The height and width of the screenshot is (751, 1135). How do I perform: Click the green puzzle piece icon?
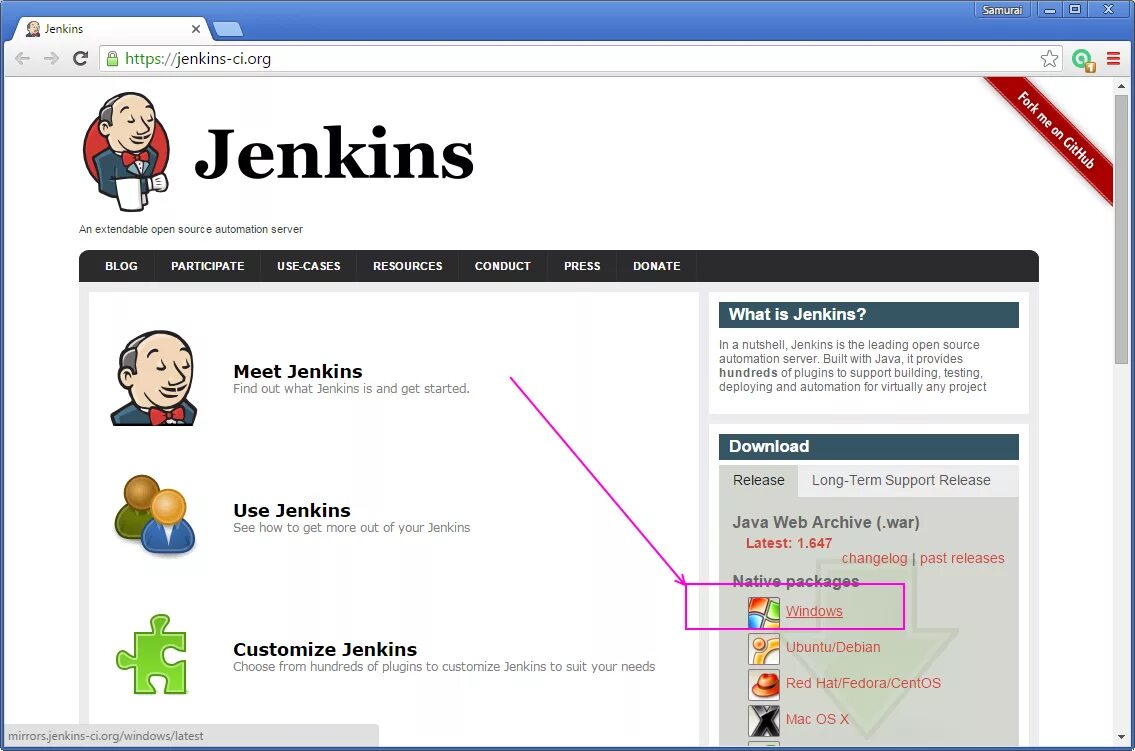(152, 654)
